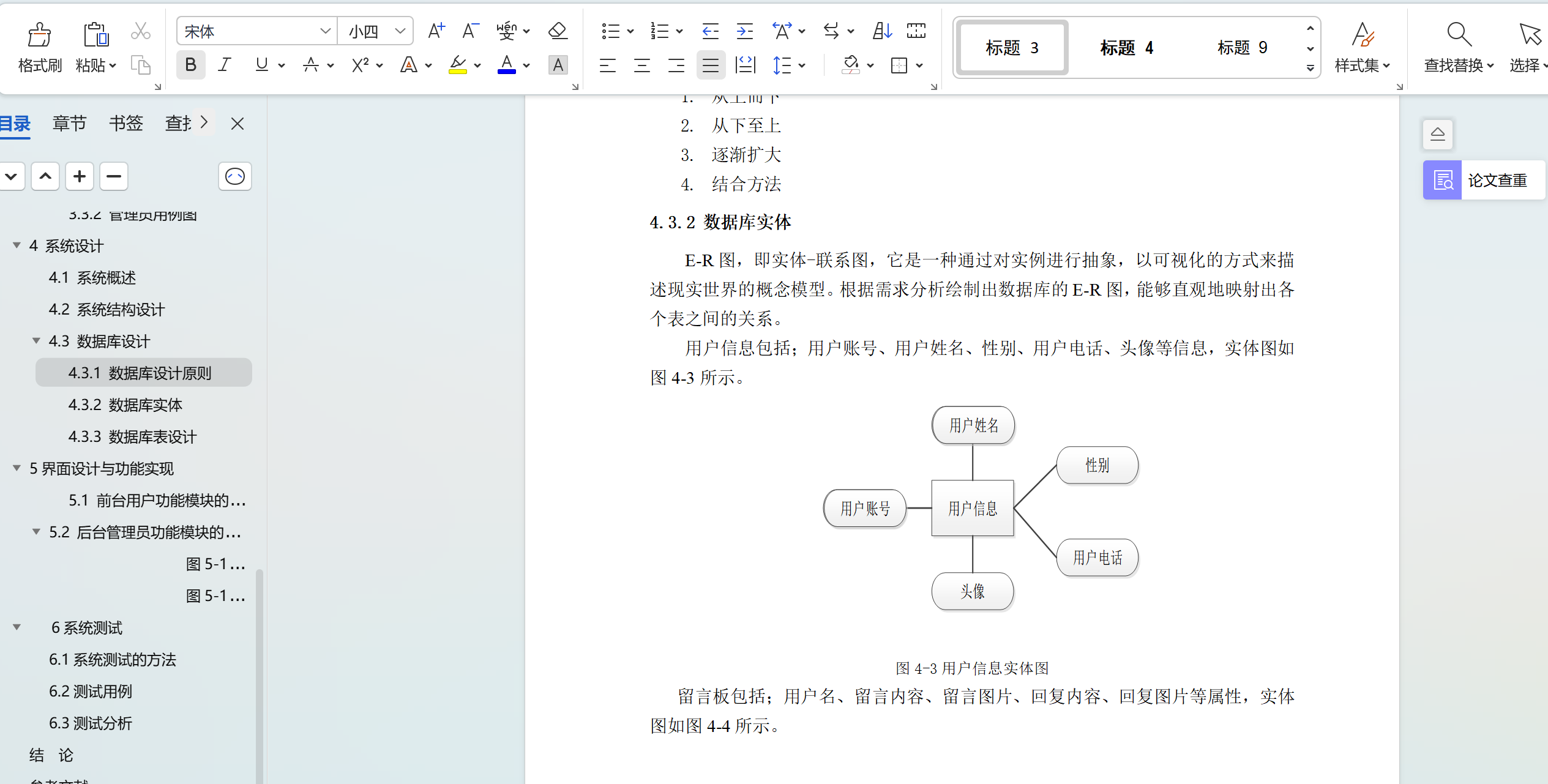Click the distributed alignment icon
The width and height of the screenshot is (1548, 784).
tap(745, 65)
